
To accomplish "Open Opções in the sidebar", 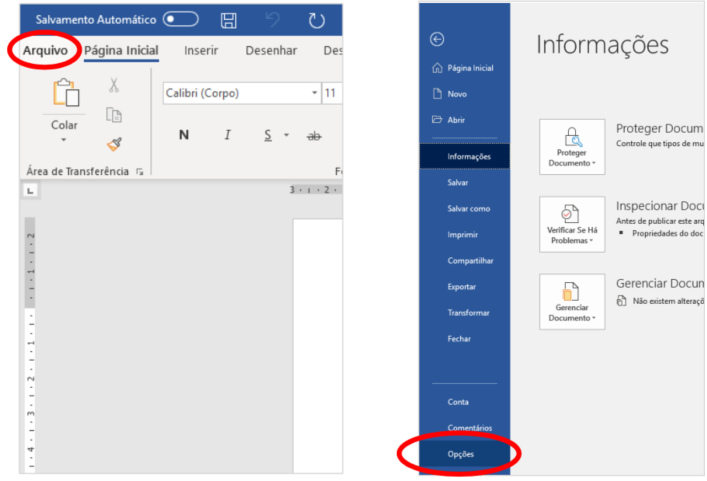I will (x=464, y=454).
